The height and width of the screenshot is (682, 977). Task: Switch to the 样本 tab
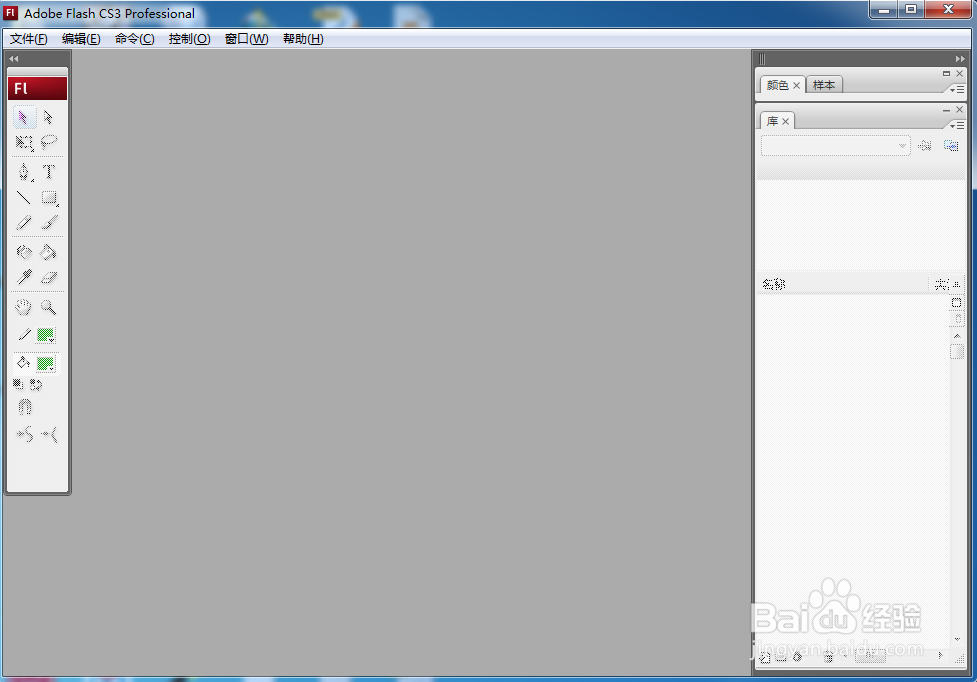pos(824,85)
